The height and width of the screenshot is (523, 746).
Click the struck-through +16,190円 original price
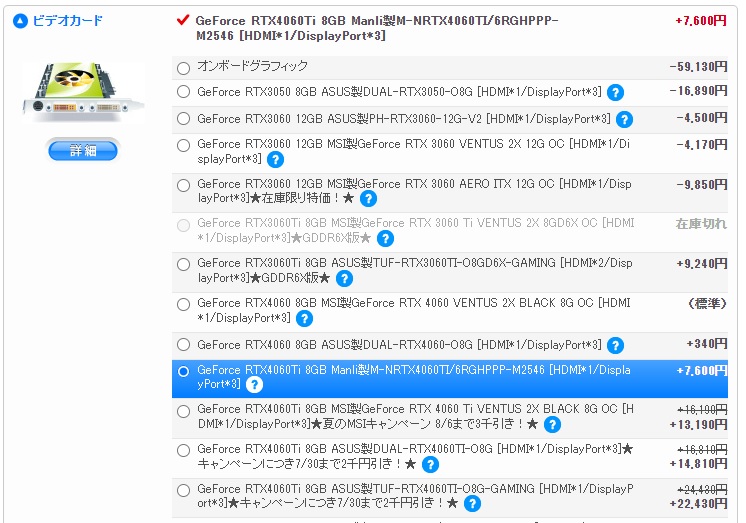[702, 409]
